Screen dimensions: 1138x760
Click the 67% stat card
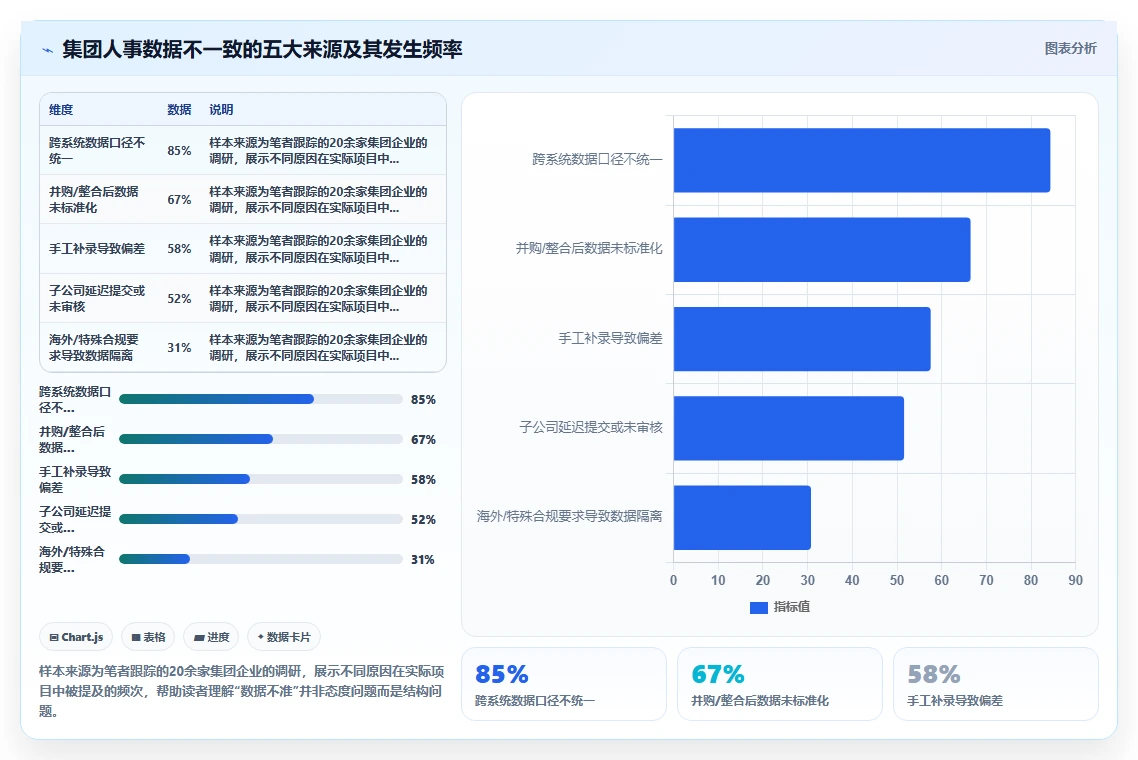click(x=779, y=684)
